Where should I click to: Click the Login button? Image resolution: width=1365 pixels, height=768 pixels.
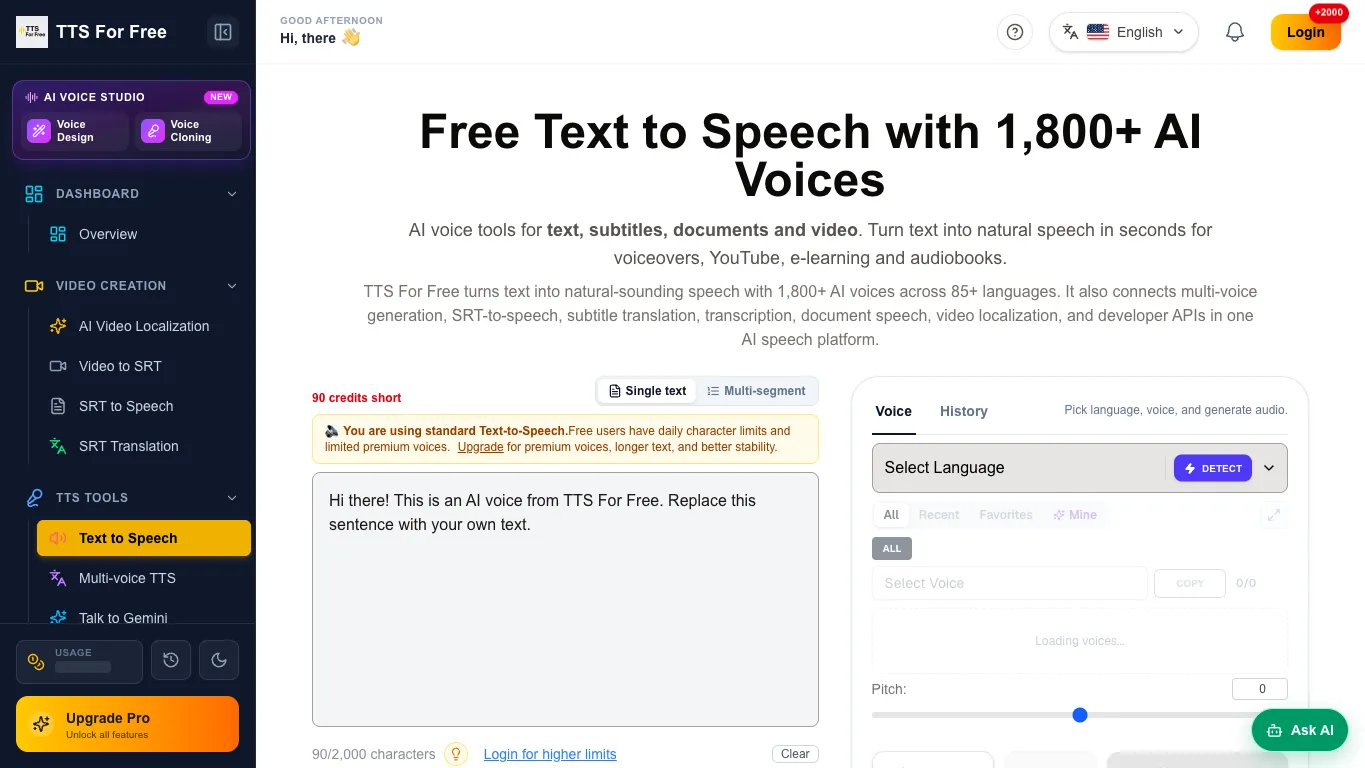tap(1305, 32)
